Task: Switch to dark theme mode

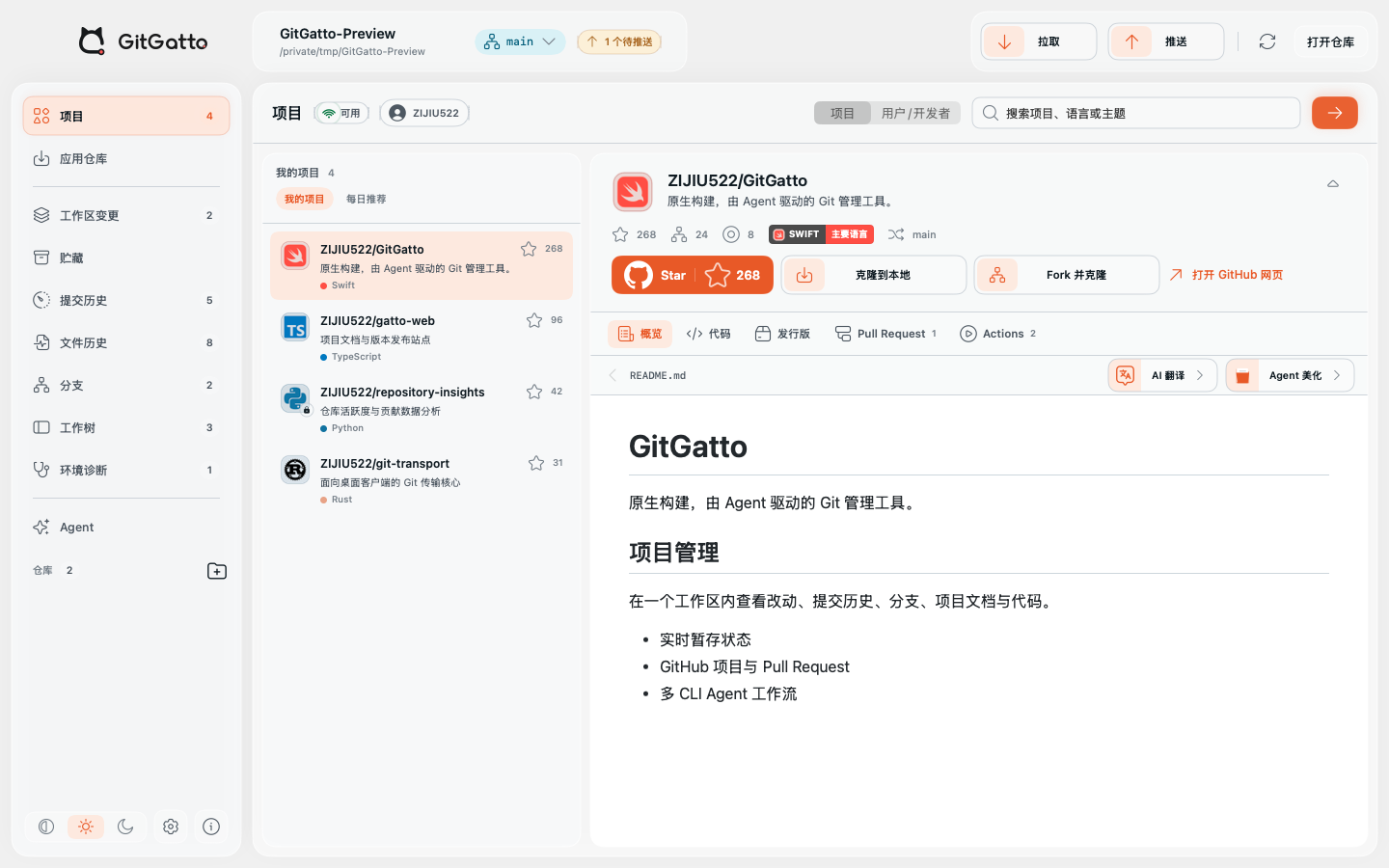Action: (125, 827)
